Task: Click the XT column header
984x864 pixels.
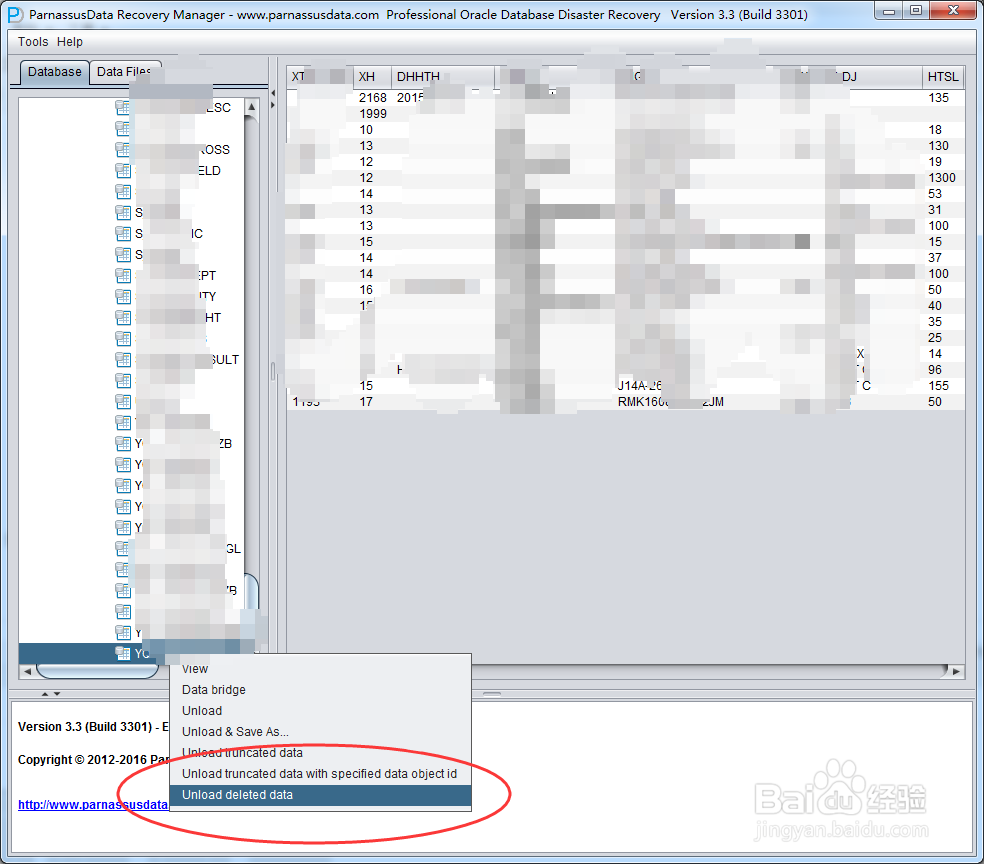Action: click(x=320, y=77)
